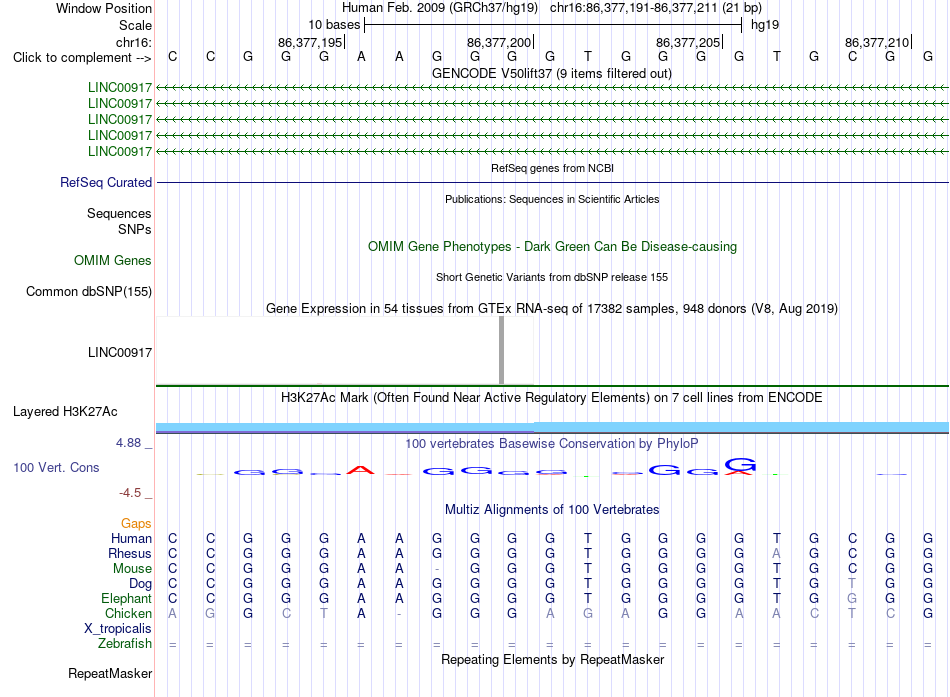Click the Mouse species label
The width and height of the screenshot is (950, 697).
tap(132, 569)
